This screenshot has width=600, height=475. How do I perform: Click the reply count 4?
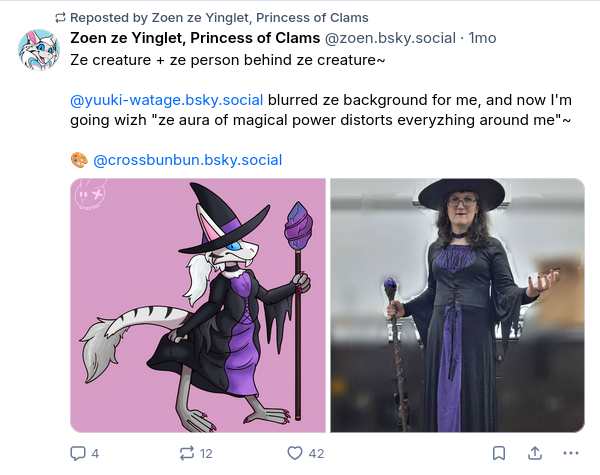(95, 453)
